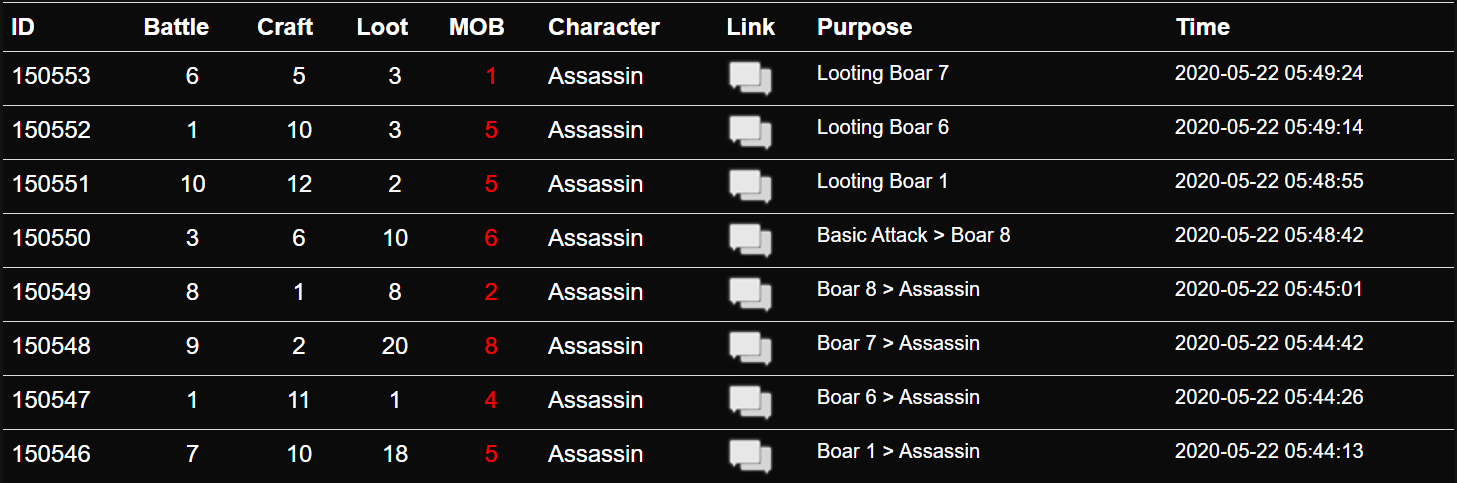Click timestamp 2020-05-22 05:44:13
This screenshot has height=483, width=1457.
click(x=1268, y=451)
